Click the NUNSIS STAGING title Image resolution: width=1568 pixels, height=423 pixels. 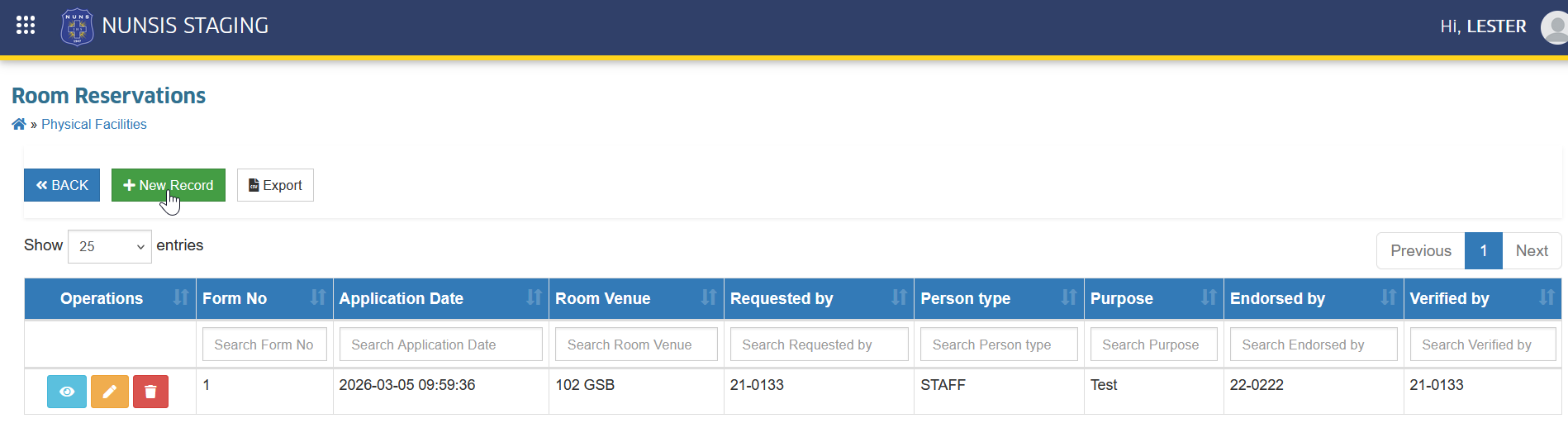coord(185,26)
